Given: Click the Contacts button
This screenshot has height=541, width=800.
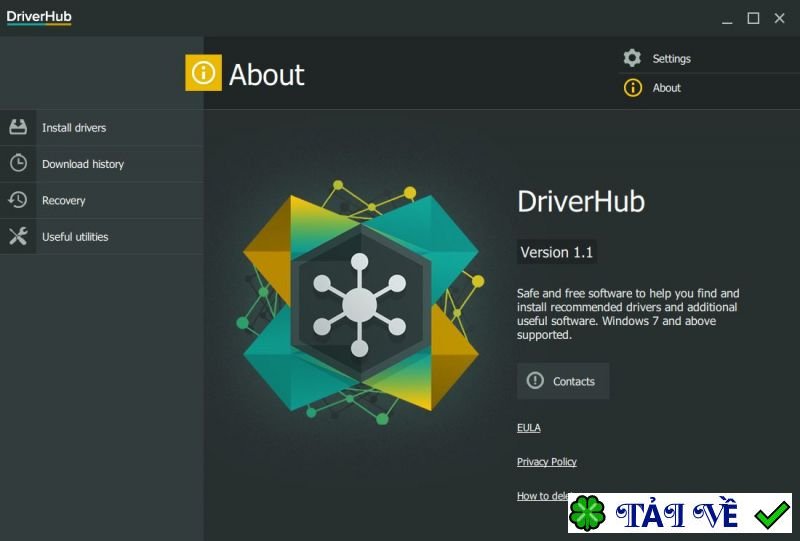Looking at the screenshot, I should click(x=563, y=381).
